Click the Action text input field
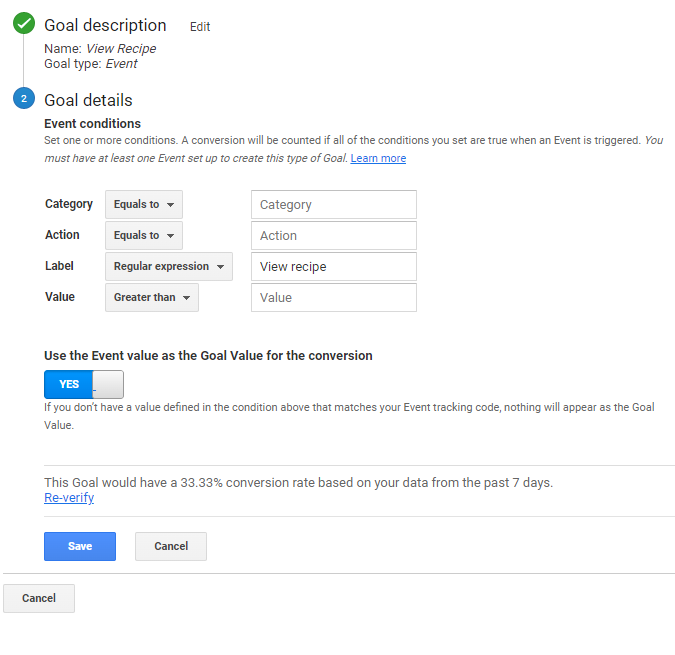The width and height of the screenshot is (675, 655). pos(333,235)
